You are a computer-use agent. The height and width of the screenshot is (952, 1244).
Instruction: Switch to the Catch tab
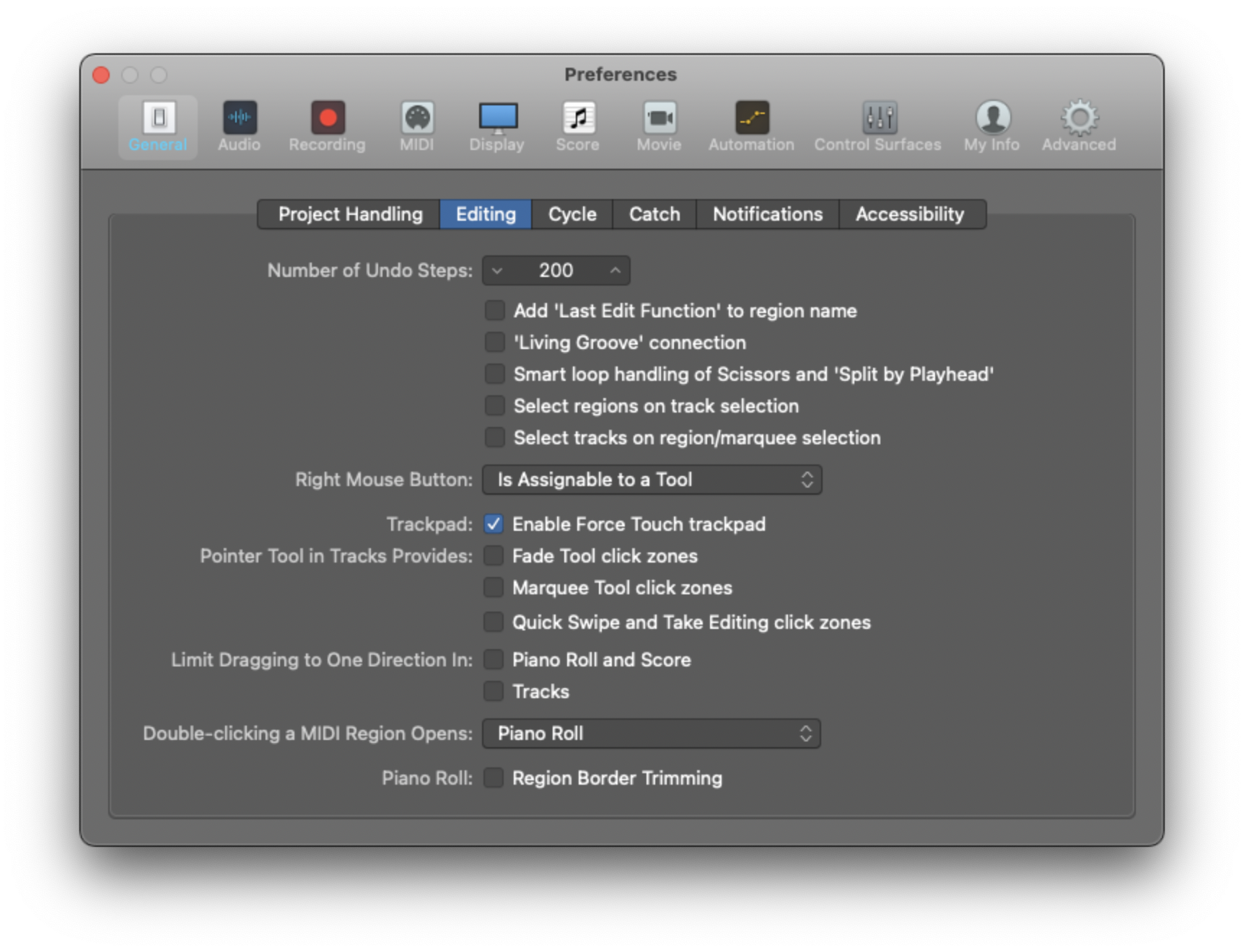pyautogui.click(x=654, y=214)
